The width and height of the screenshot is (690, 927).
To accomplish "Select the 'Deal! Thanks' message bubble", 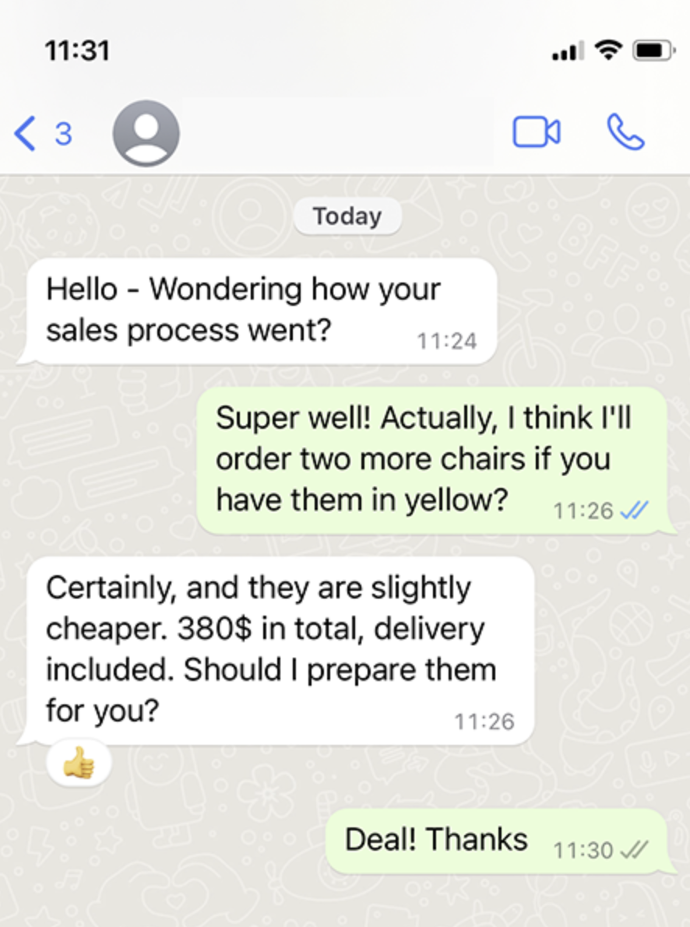I will click(500, 841).
